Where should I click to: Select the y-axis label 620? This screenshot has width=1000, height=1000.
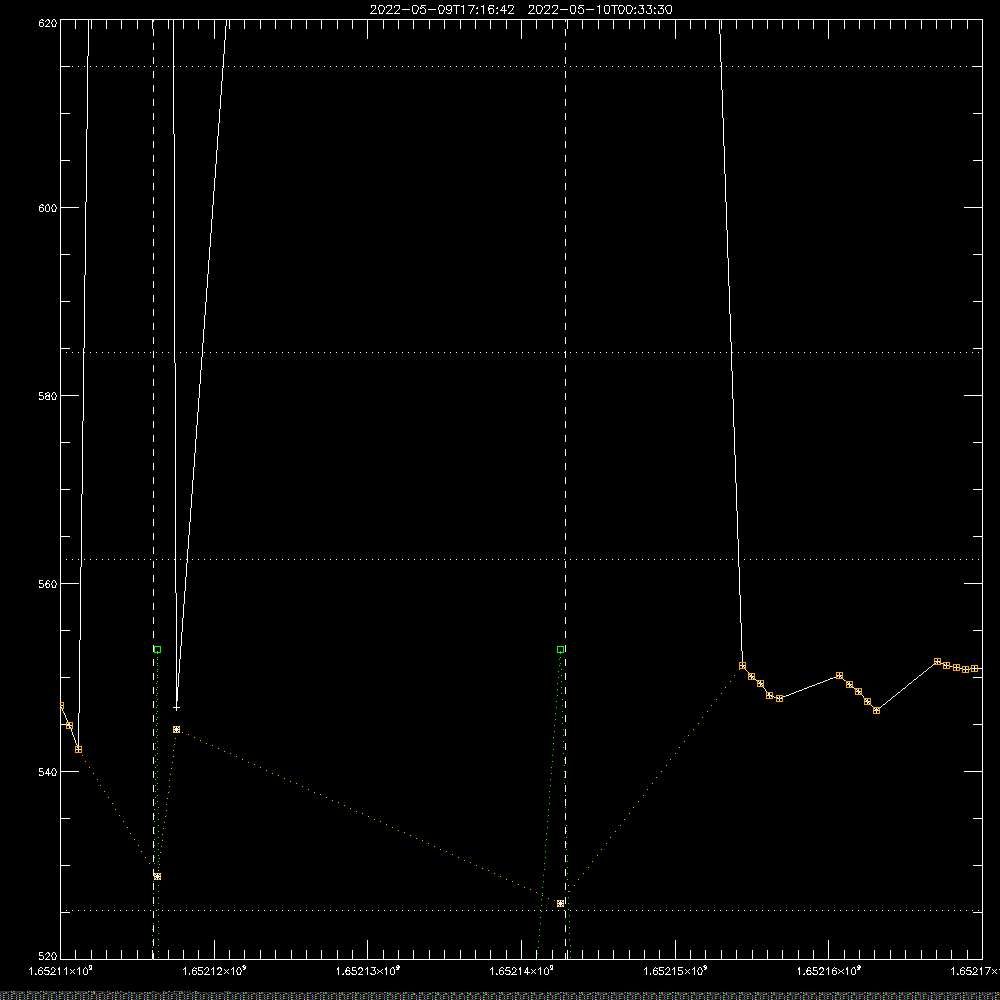(x=48, y=24)
